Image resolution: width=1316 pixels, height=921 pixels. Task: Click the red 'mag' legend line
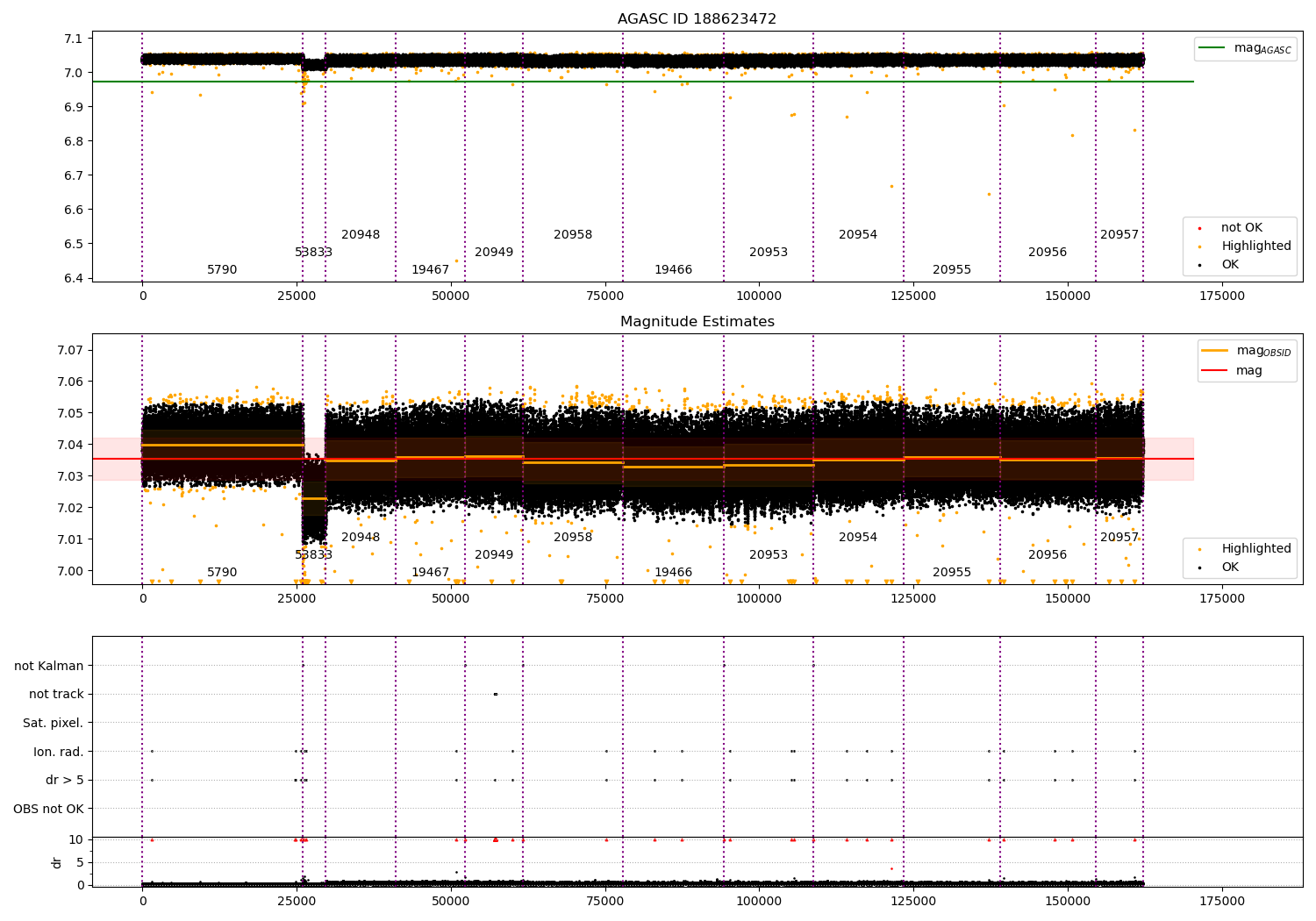pyautogui.click(x=1215, y=371)
